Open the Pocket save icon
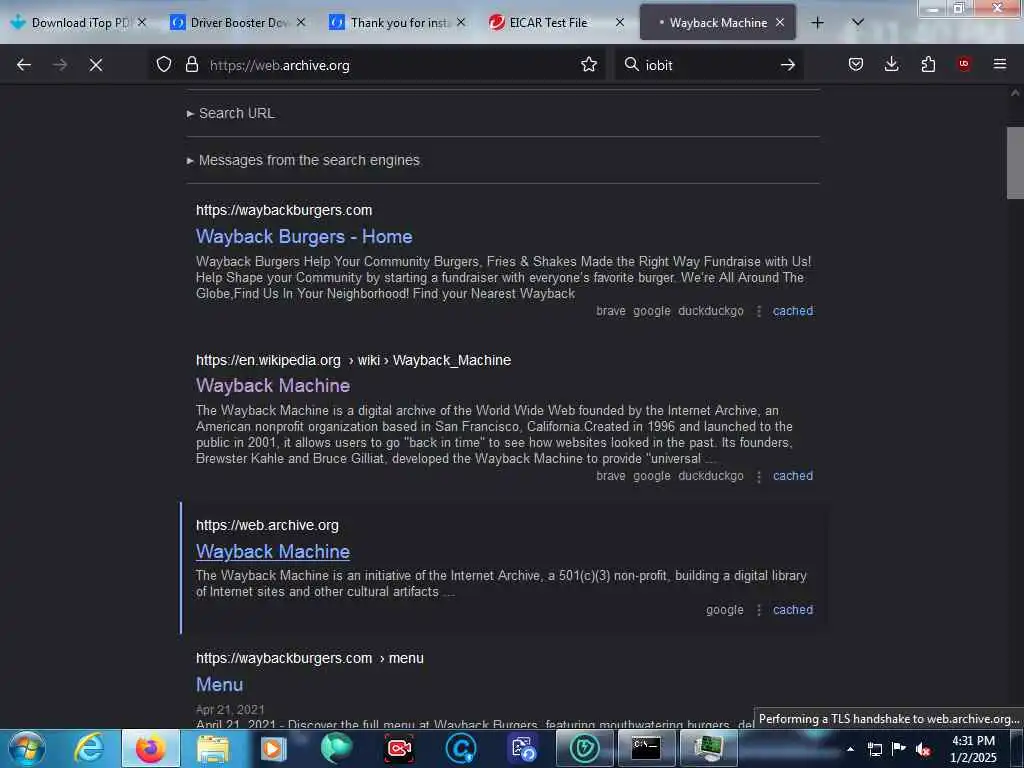Viewport: 1024px width, 768px height. click(x=856, y=64)
